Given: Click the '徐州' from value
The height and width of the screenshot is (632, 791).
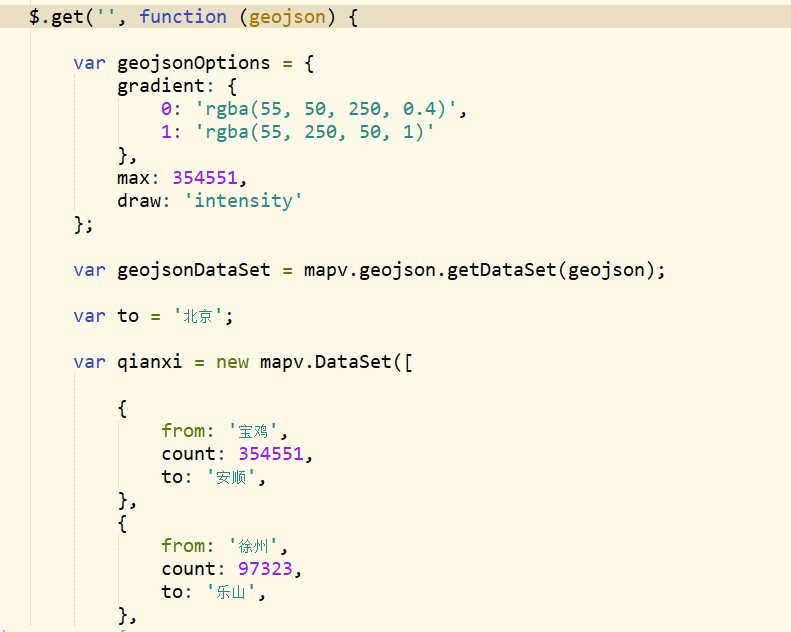Looking at the screenshot, I should [253, 546].
